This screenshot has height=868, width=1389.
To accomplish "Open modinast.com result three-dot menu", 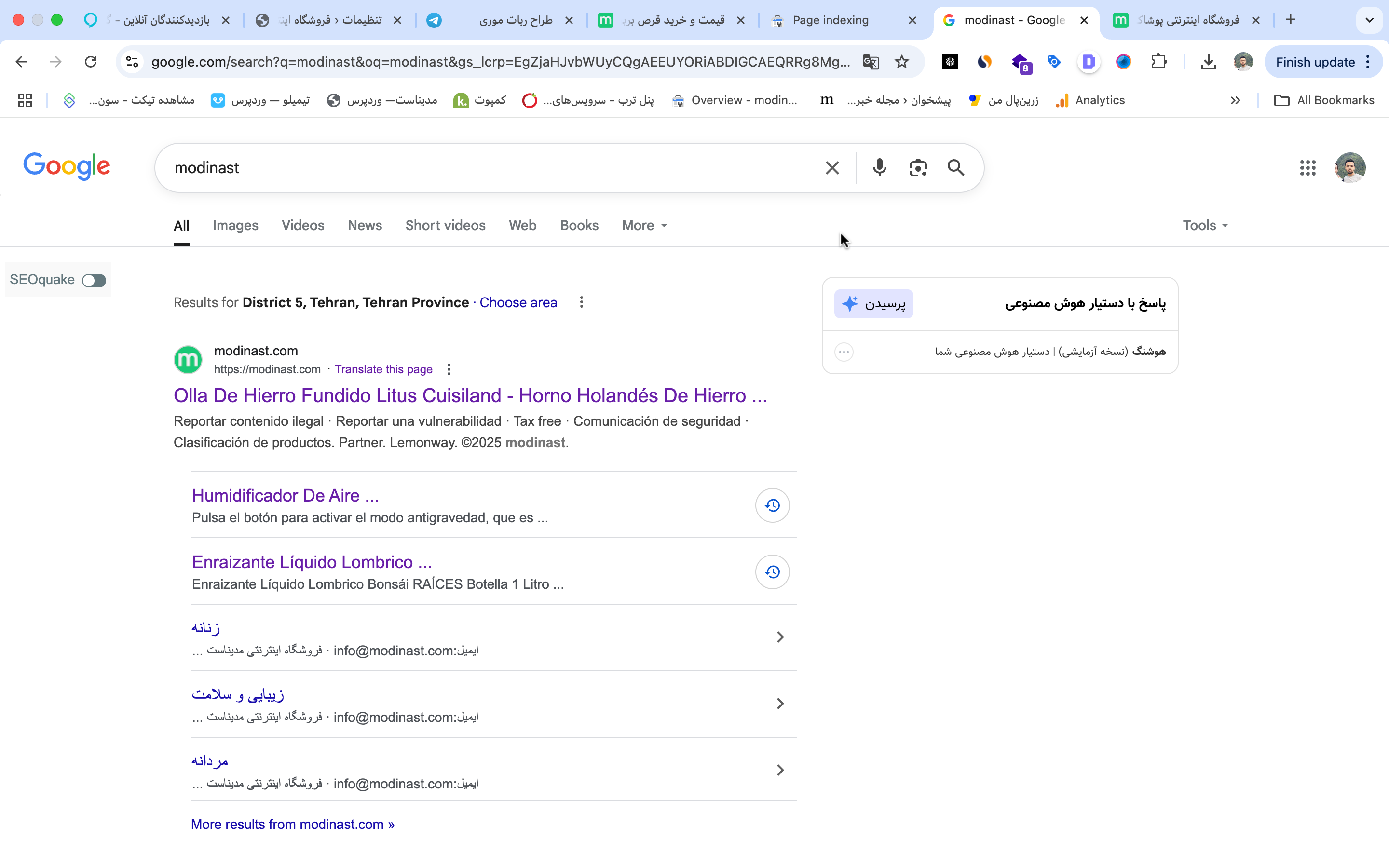I will coord(449,370).
